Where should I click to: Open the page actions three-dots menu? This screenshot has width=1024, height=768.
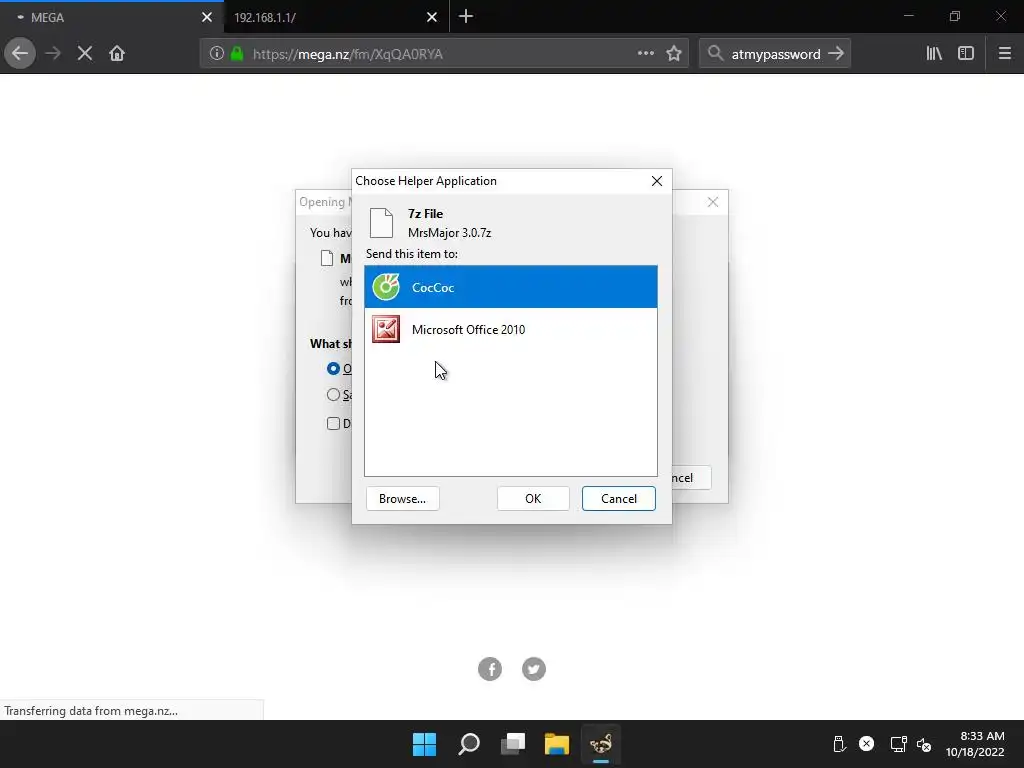click(x=646, y=54)
